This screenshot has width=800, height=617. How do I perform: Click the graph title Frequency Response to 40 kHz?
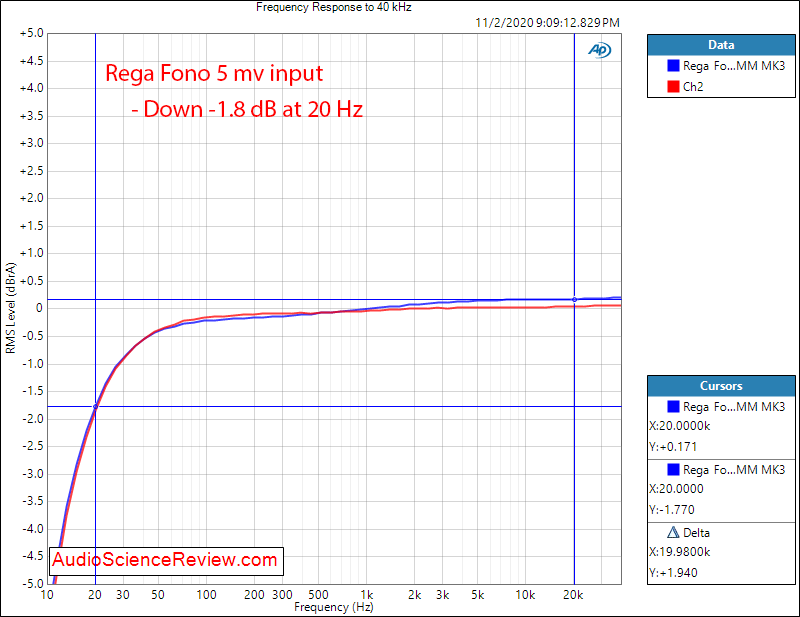(334, 7)
